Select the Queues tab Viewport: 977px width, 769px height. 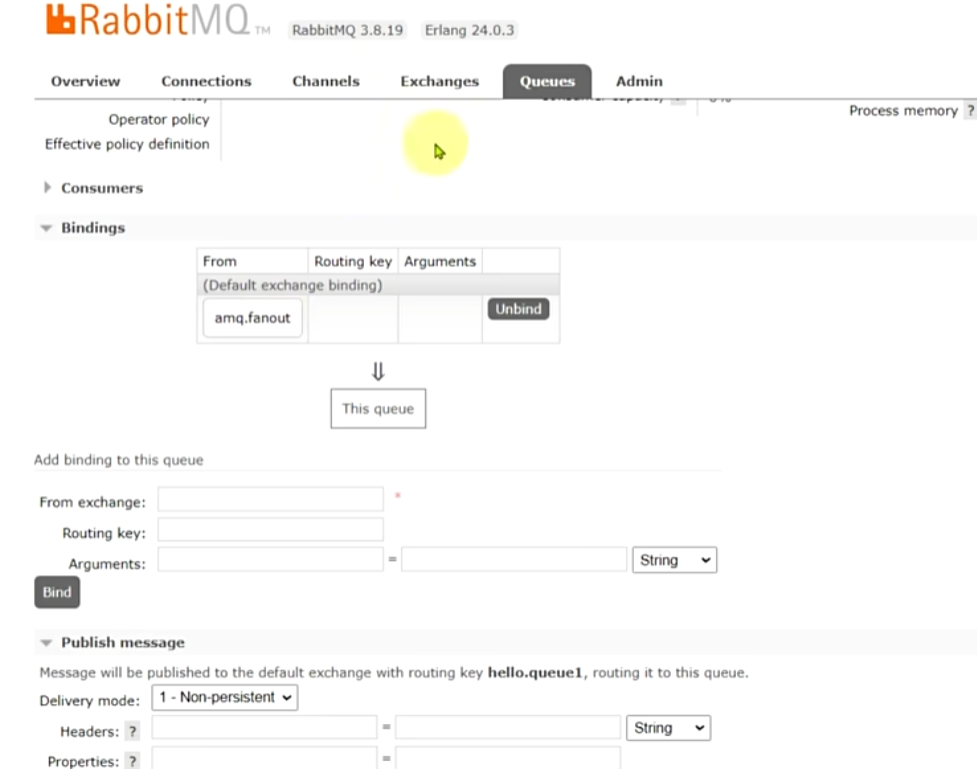pos(547,82)
